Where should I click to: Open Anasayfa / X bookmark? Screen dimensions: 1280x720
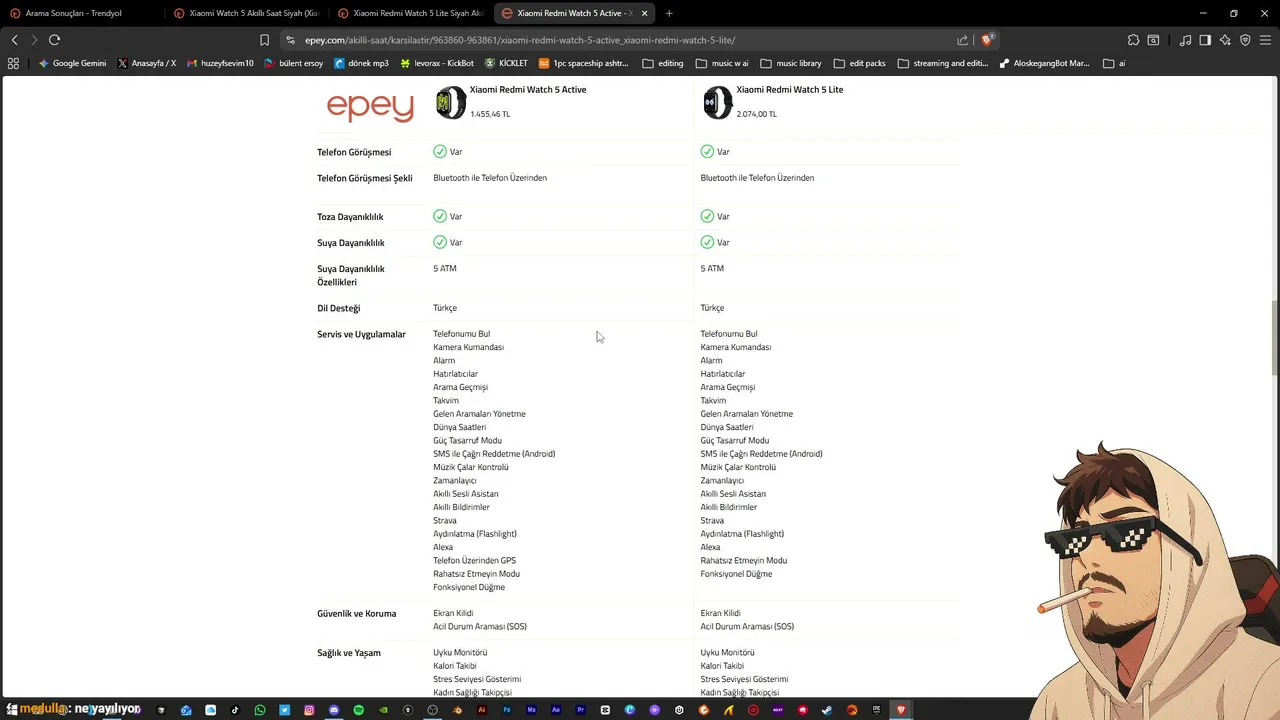pyautogui.click(x=146, y=63)
